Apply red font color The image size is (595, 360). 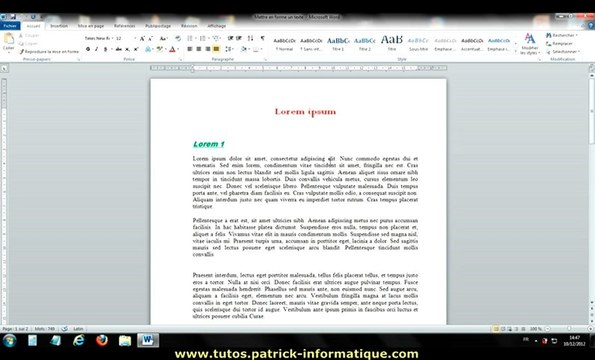point(172,49)
